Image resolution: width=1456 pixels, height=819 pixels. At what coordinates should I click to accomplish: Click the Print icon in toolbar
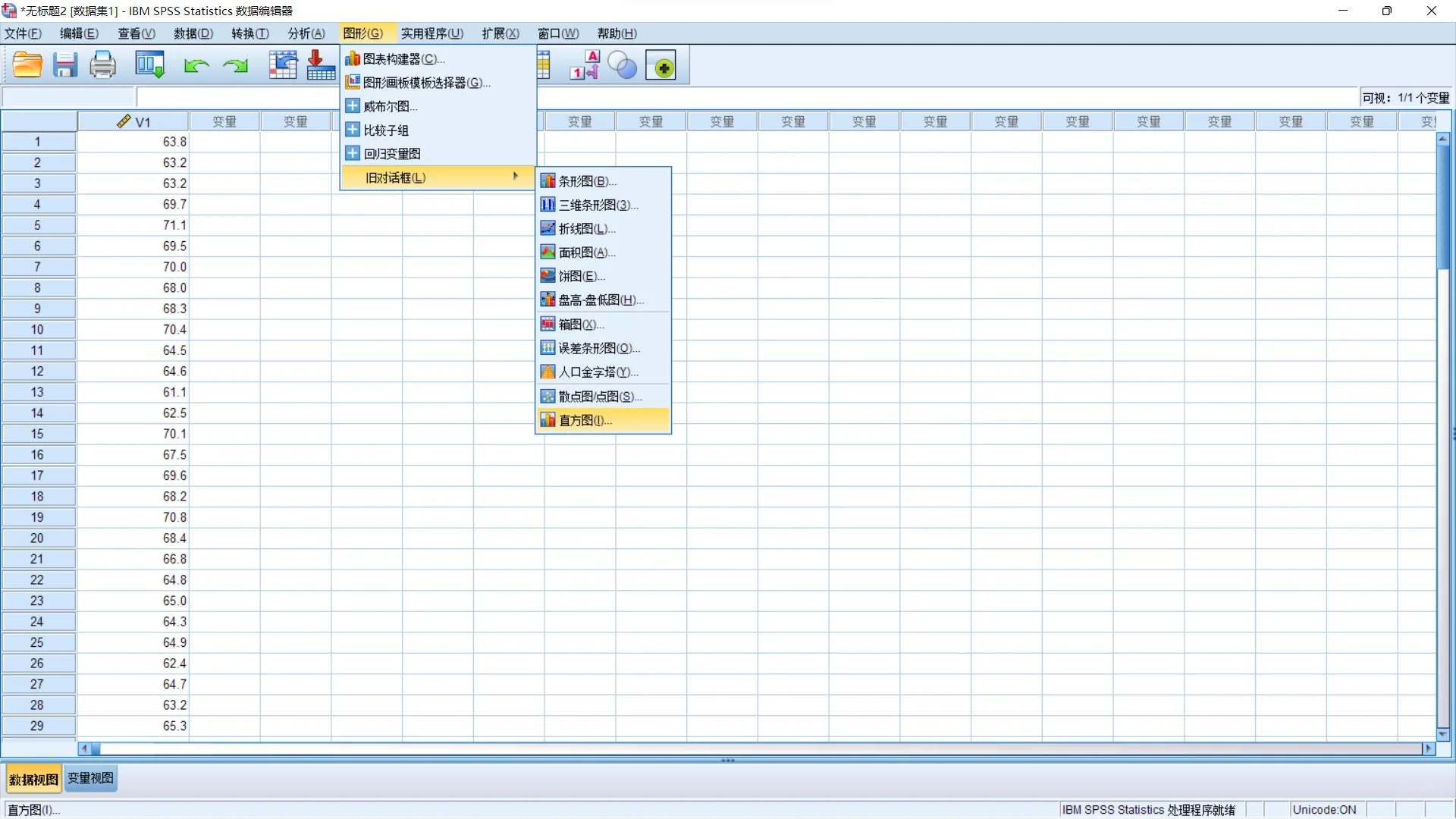(102, 66)
